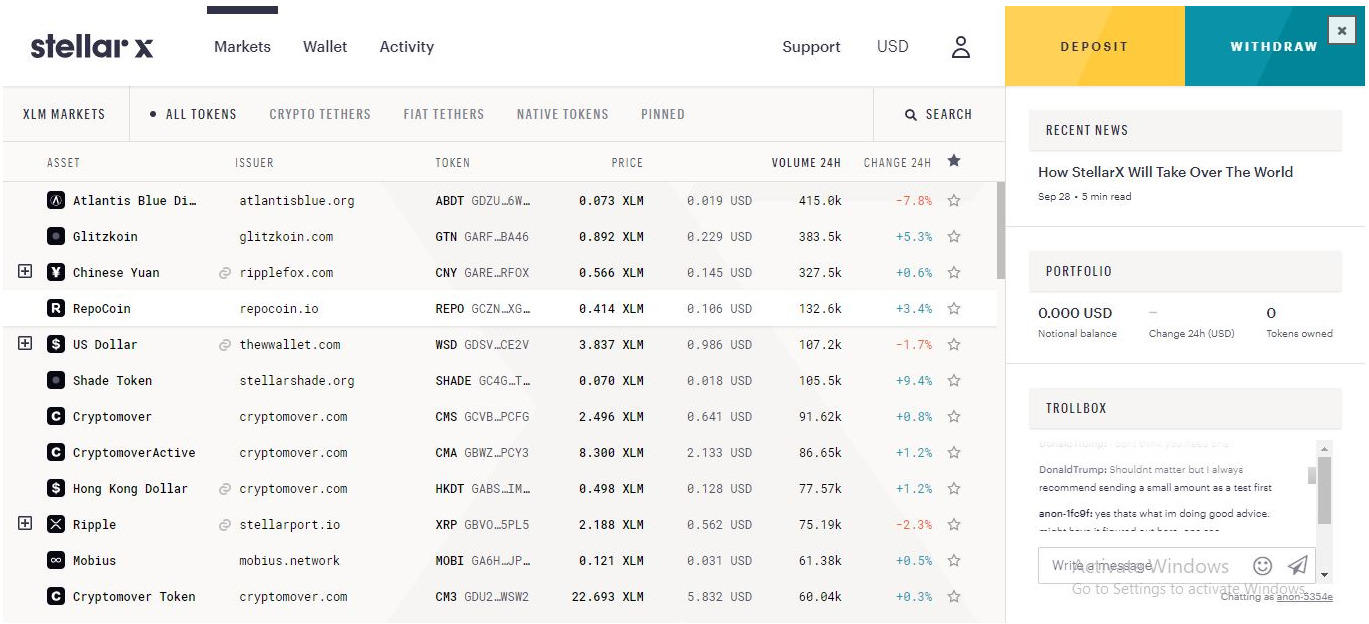This screenshot has height=624, width=1369.
Task: Click the Glitzkoin token icon
Action: tap(56, 236)
